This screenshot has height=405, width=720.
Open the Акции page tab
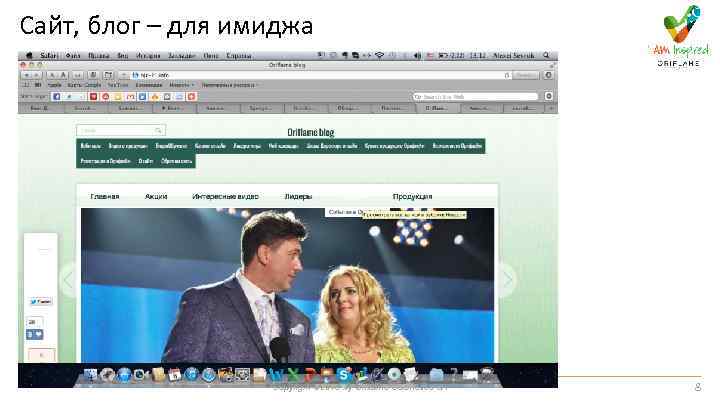pos(156,197)
